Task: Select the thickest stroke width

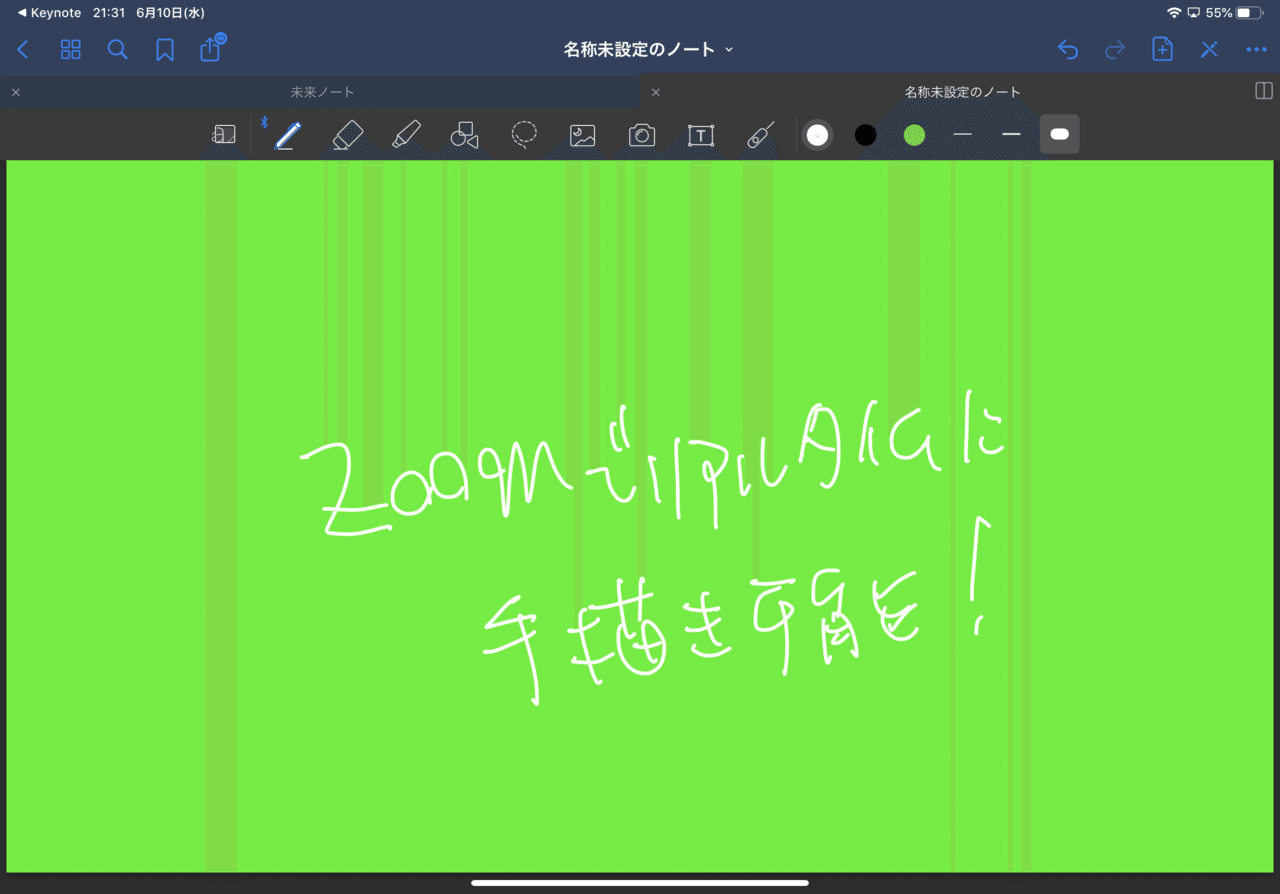Action: [1060, 134]
